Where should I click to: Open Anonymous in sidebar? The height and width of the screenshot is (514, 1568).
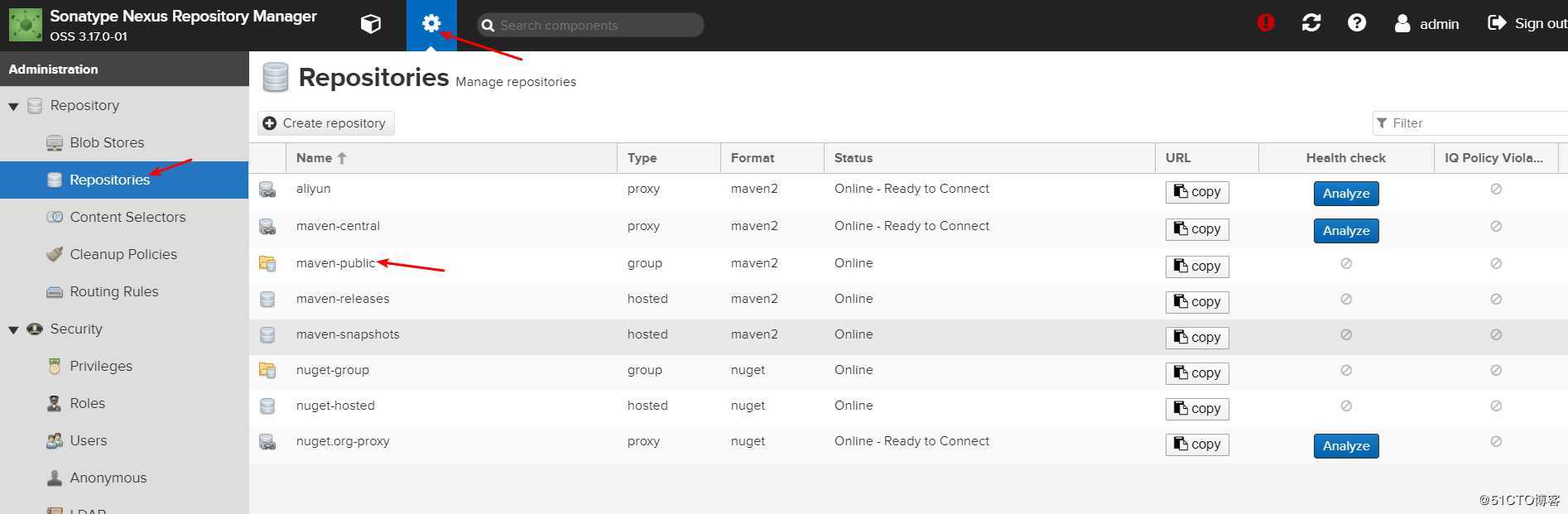[x=108, y=478]
